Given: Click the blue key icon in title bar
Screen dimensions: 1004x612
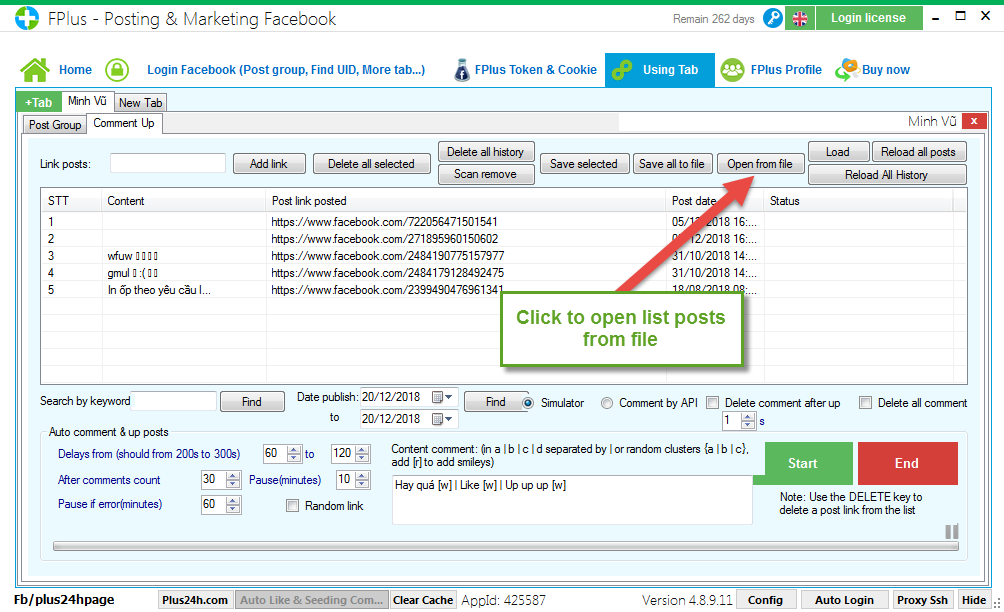Looking at the screenshot, I should [x=773, y=19].
